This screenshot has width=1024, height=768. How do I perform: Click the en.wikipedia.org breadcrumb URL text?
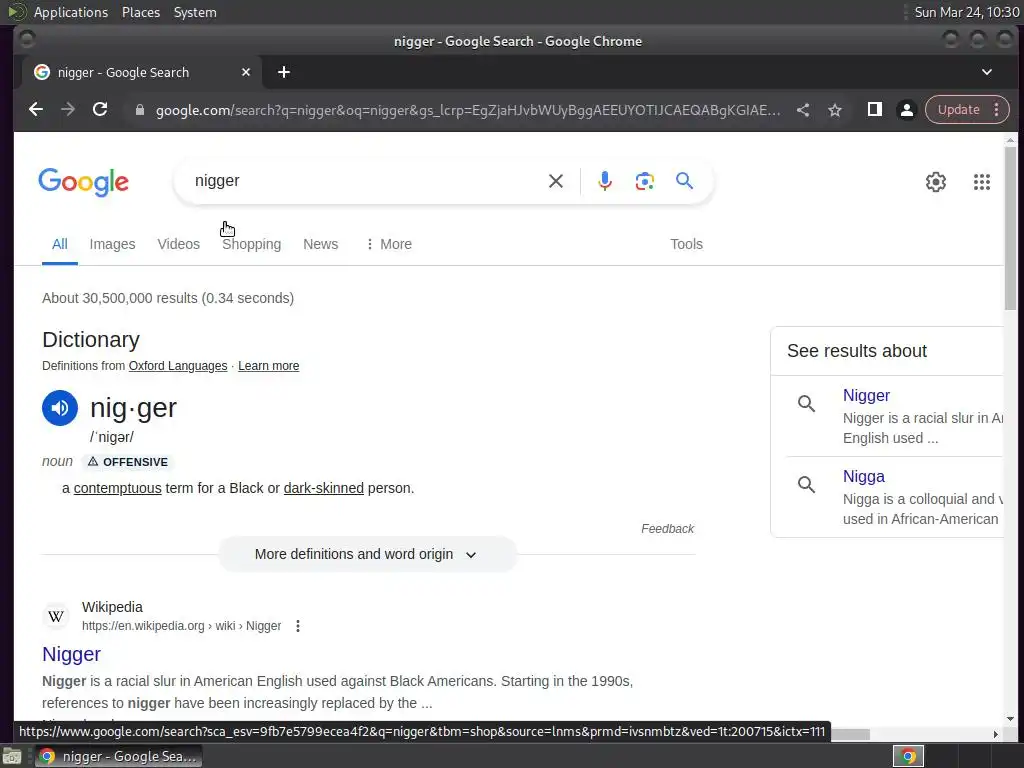click(x=182, y=626)
